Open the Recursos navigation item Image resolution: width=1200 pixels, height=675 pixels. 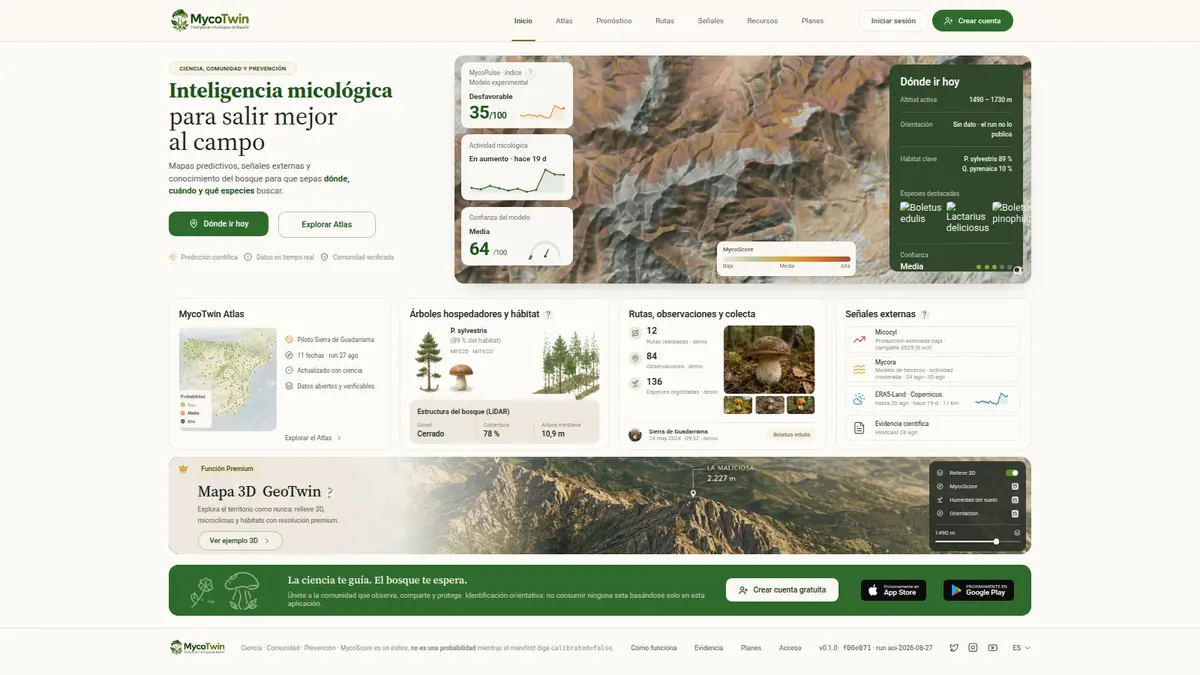pos(762,21)
